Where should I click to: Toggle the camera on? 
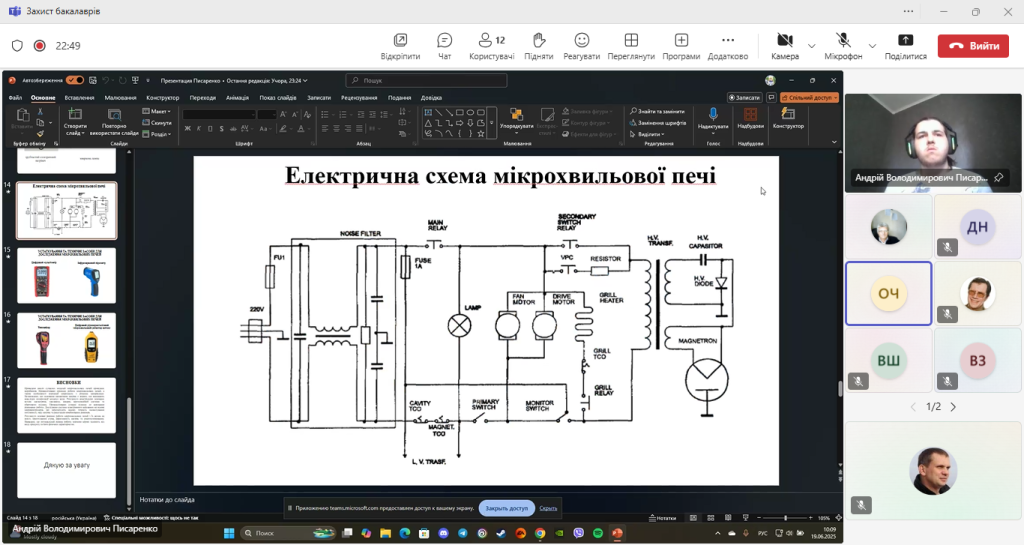pyautogui.click(x=784, y=45)
